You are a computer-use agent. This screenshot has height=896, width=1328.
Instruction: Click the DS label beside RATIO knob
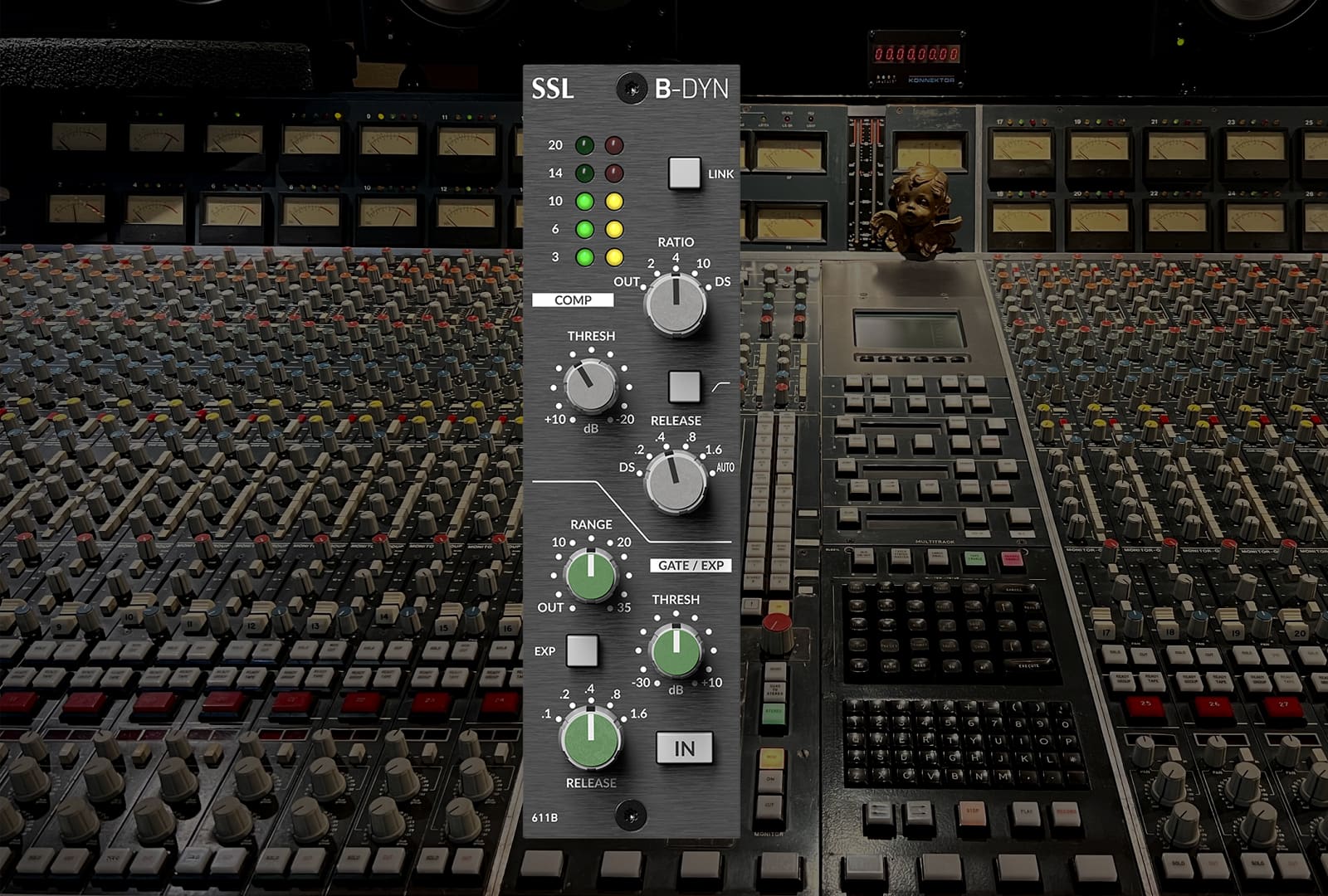(x=723, y=282)
